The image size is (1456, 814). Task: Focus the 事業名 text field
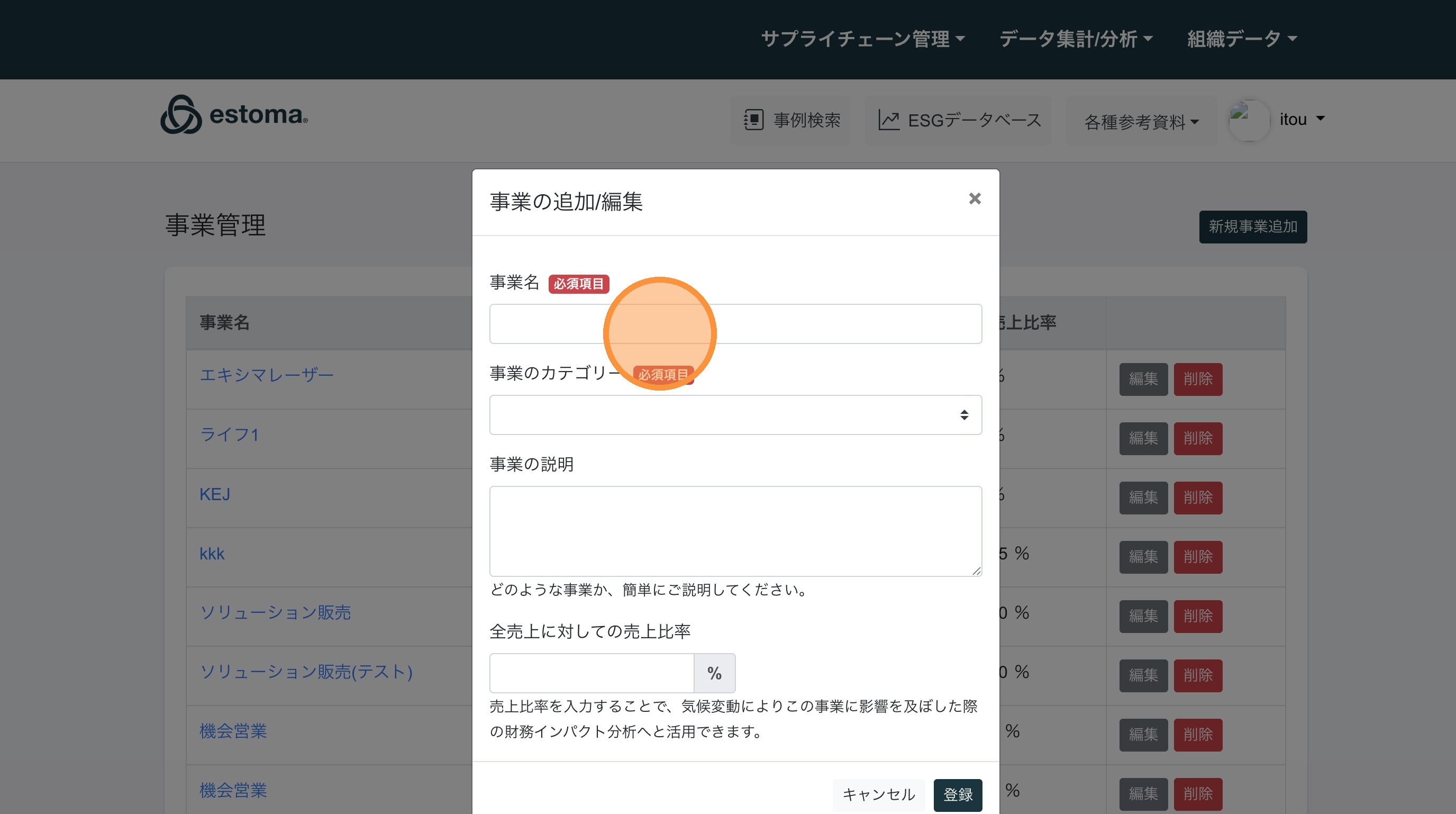click(735, 324)
